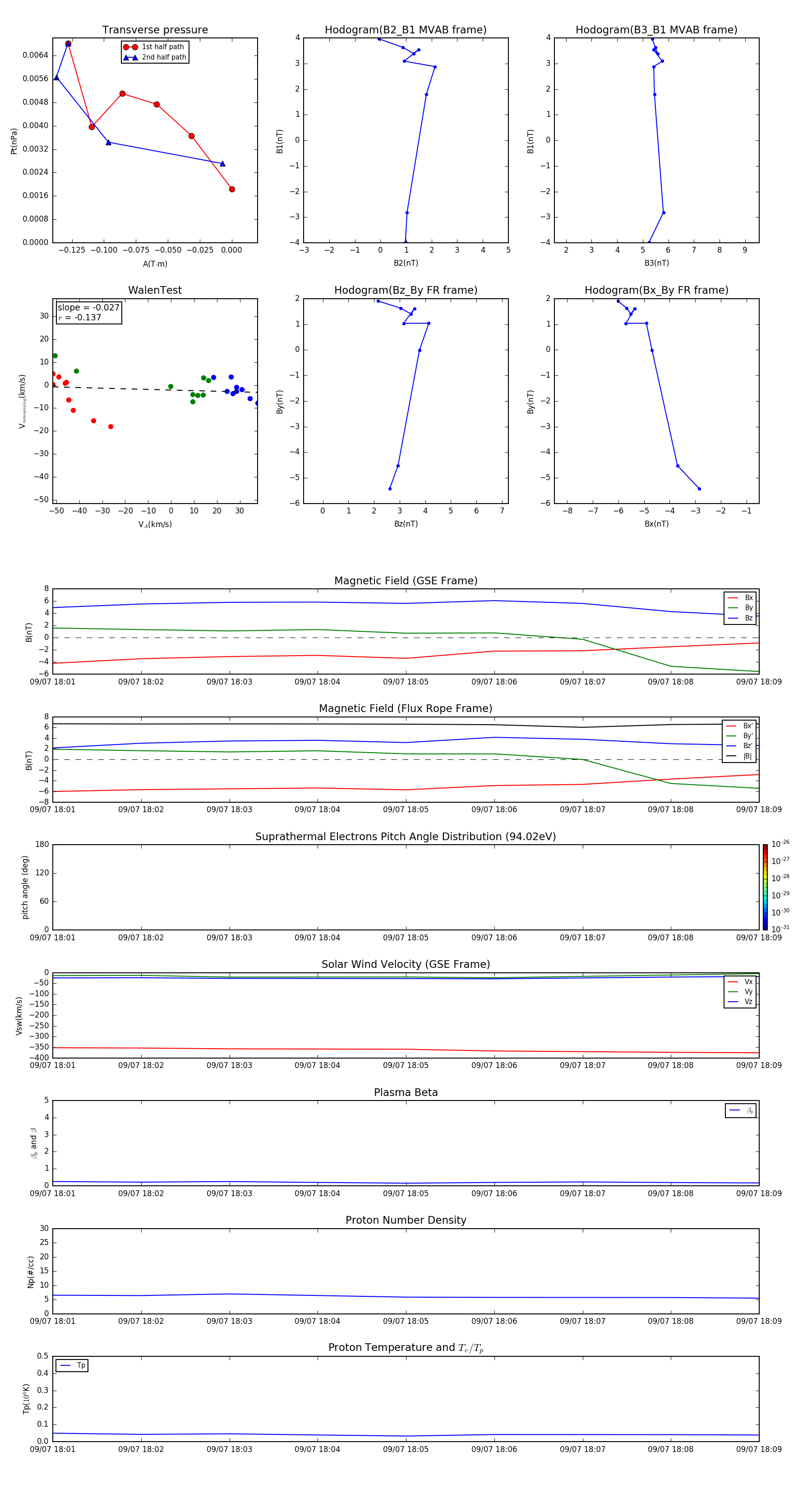Screen dimensions: 812x1489
Task: Click the 'Magnetic Field (Flux Rope Frame)' title
Action: coord(406,709)
